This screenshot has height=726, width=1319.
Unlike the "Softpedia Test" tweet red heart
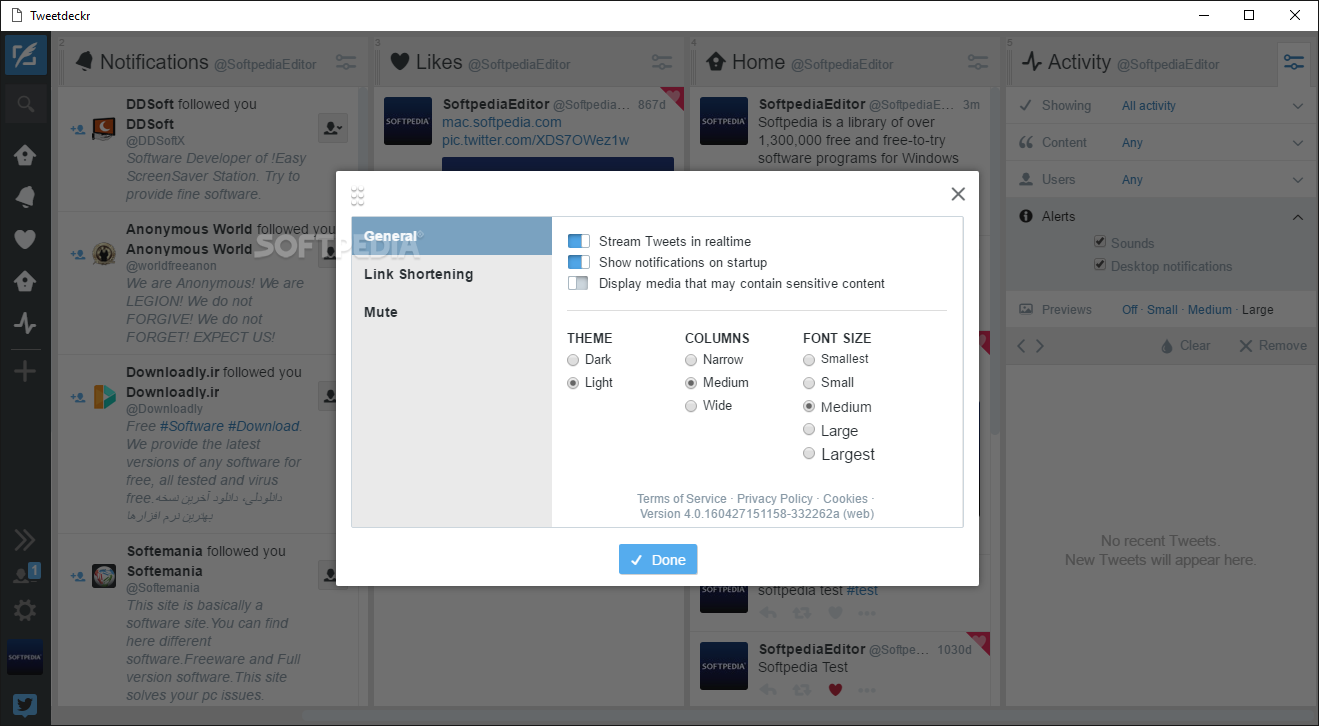pos(835,689)
